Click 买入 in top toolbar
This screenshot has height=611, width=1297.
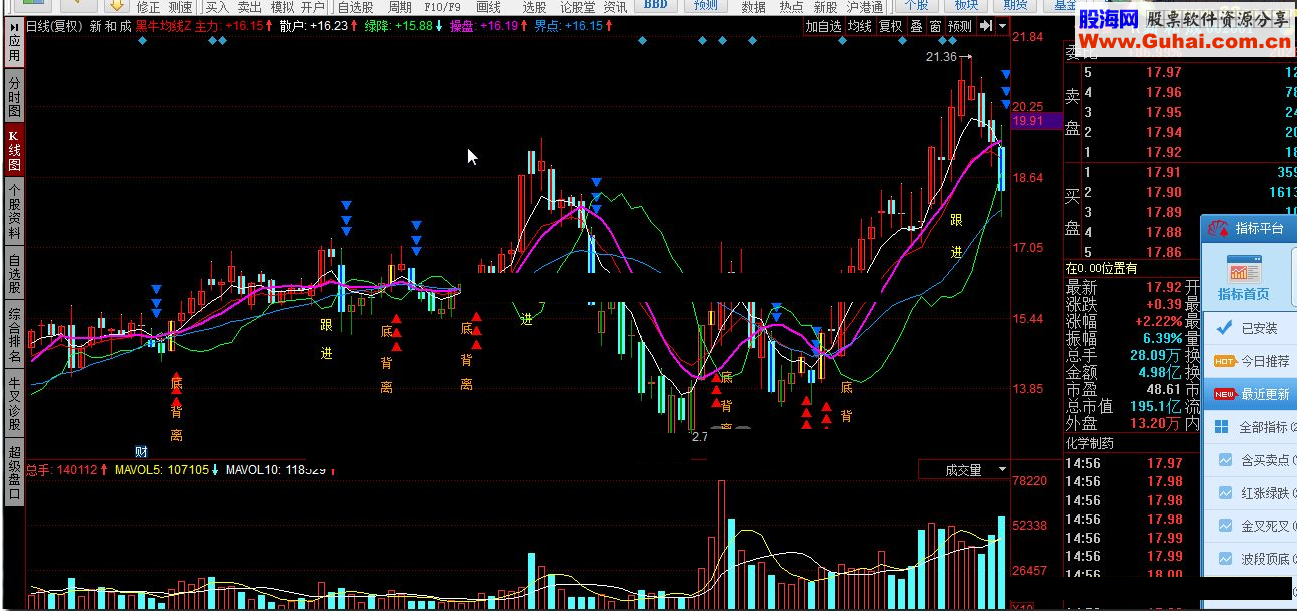click(217, 7)
